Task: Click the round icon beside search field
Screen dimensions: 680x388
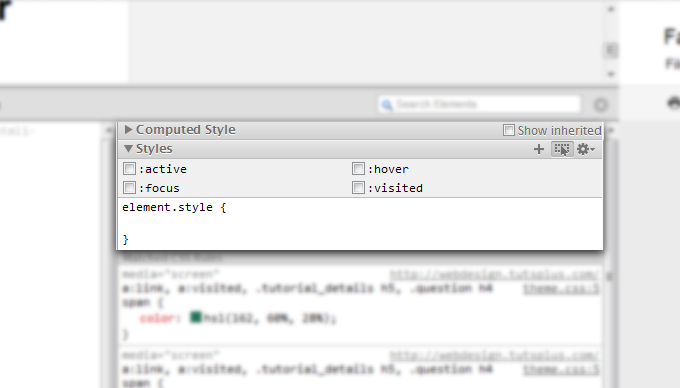Action: [x=601, y=104]
